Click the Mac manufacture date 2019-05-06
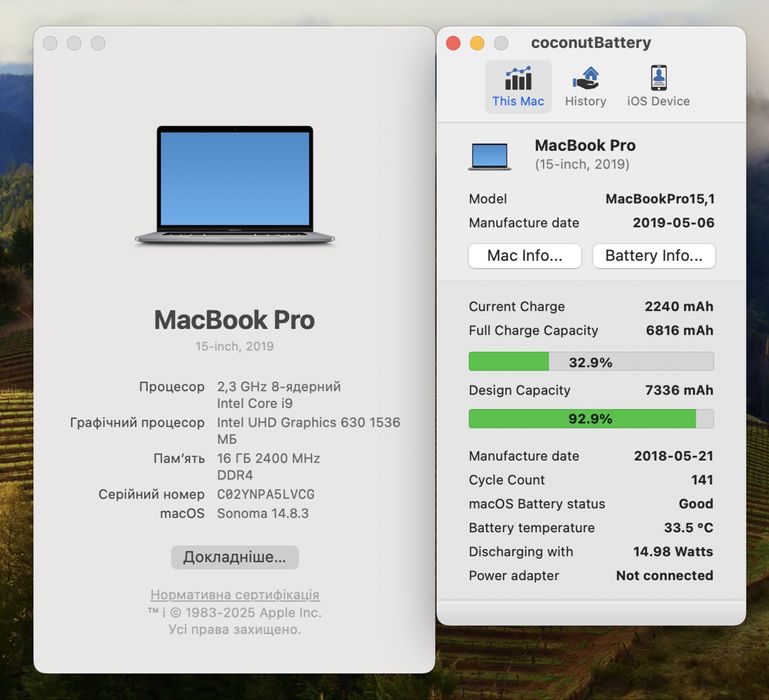This screenshot has height=700, width=769. (x=673, y=223)
